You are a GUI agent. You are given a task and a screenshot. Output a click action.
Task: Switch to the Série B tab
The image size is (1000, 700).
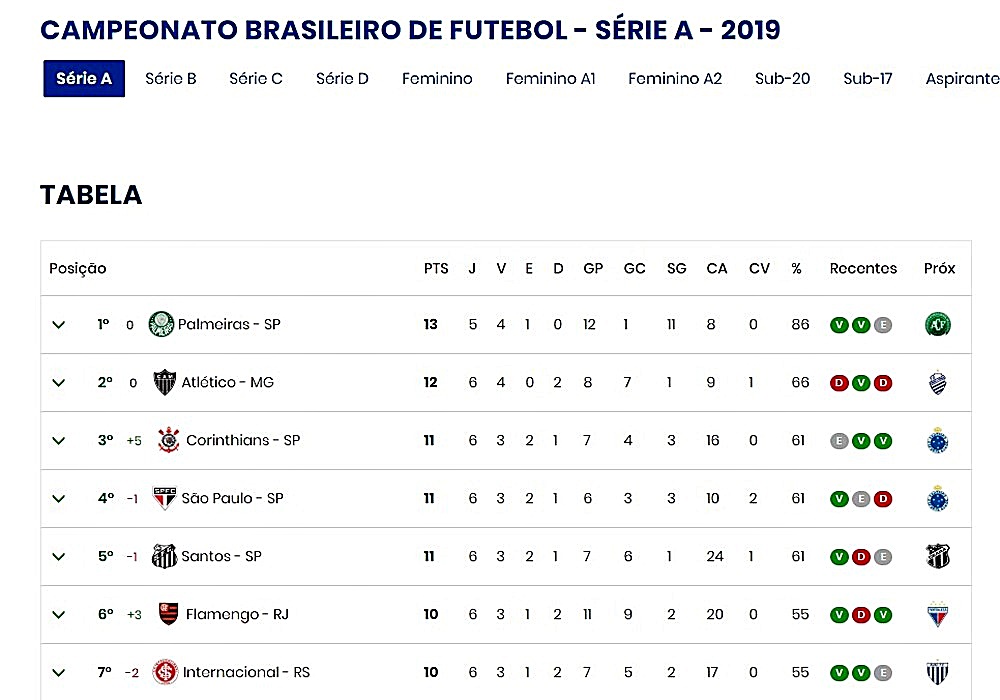pos(171,78)
